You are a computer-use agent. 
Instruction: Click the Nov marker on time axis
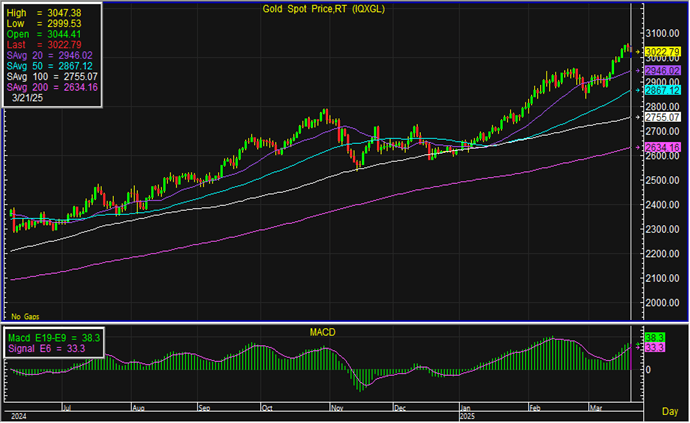point(335,408)
